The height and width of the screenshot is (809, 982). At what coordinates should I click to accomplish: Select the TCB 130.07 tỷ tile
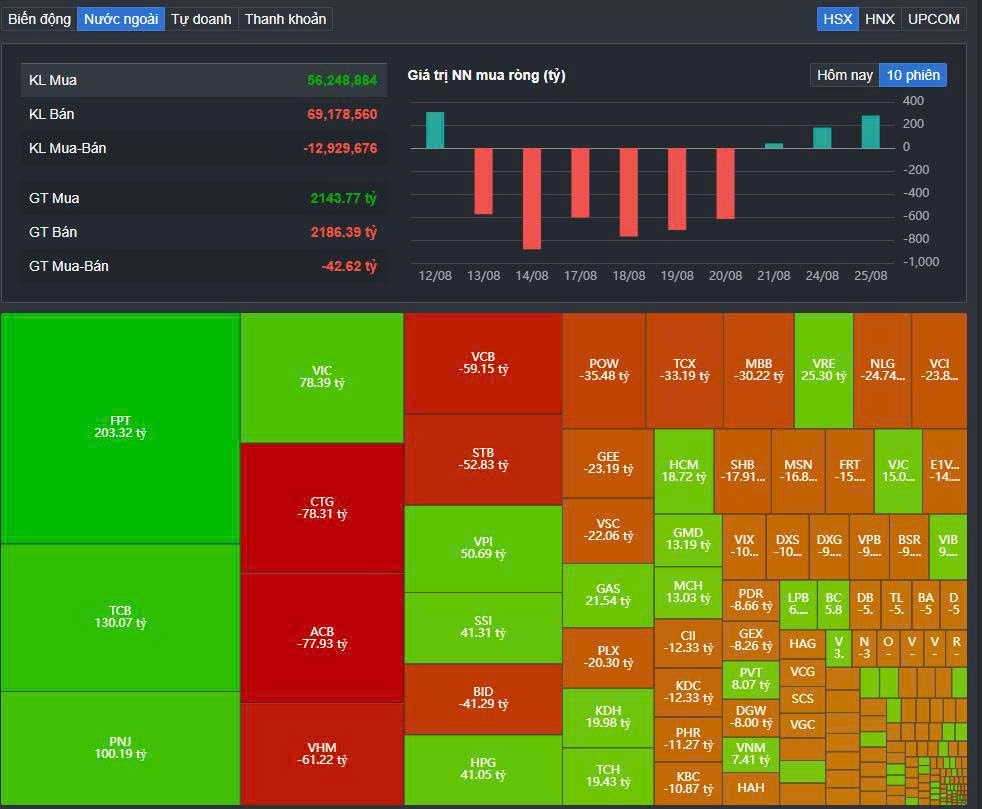pos(120,617)
